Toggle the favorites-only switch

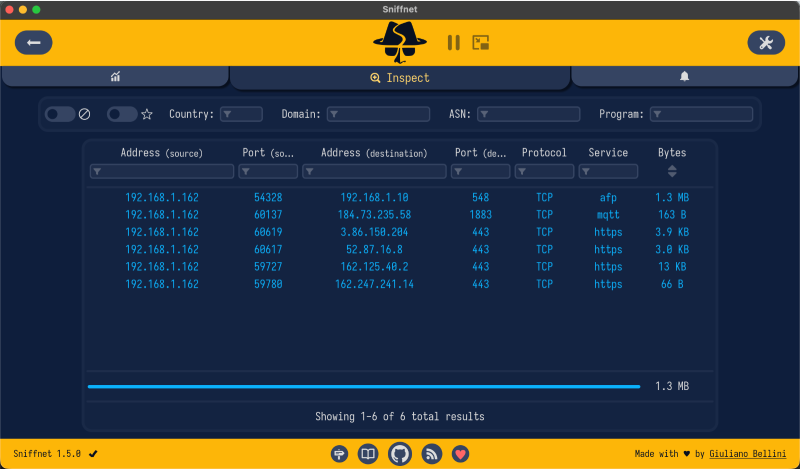[x=122, y=114]
